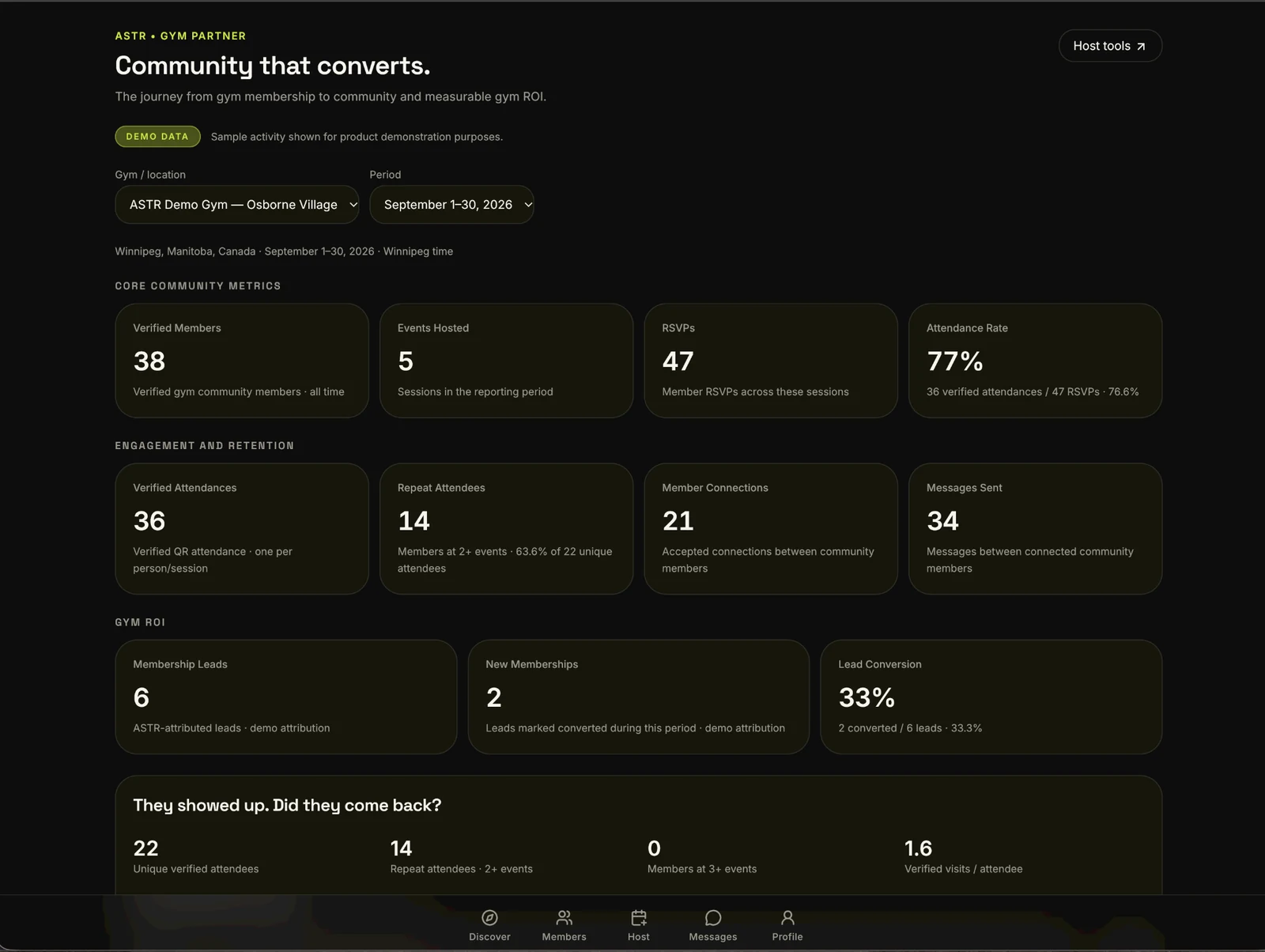This screenshot has height=952, width=1265.
Task: Click the Membership Leads value 6
Action: tap(142, 697)
